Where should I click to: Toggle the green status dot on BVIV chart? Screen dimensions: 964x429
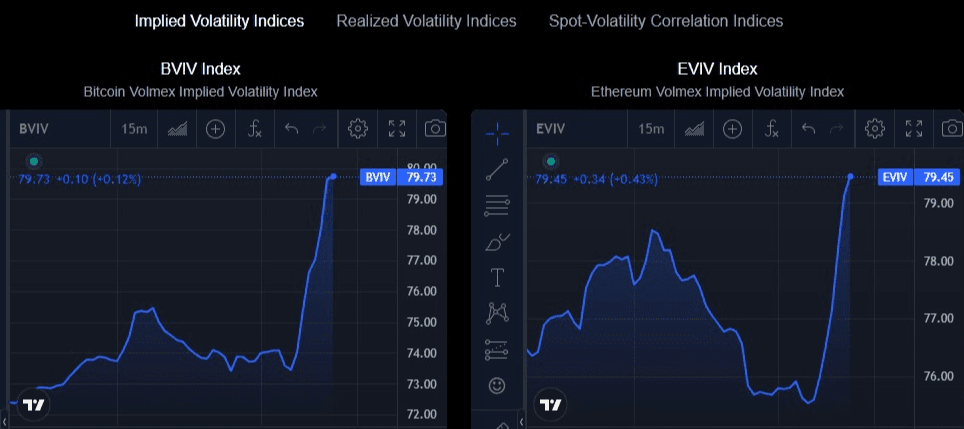click(33, 161)
